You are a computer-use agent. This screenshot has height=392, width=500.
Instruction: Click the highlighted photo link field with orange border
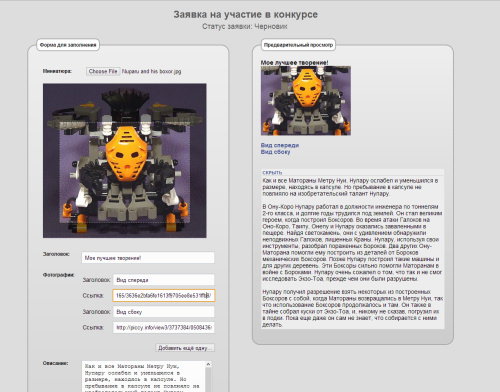pos(164,296)
